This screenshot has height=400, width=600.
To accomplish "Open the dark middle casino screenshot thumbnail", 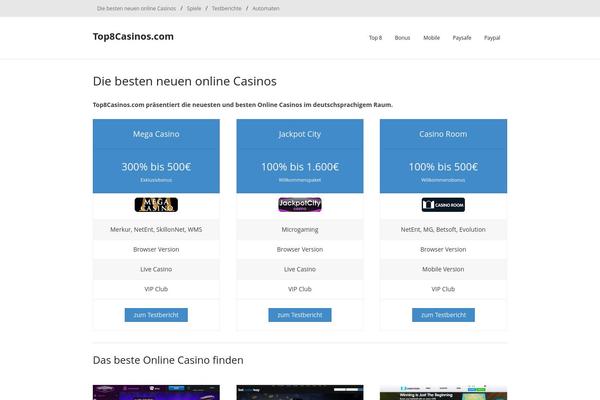I will pyautogui.click(x=300, y=392).
